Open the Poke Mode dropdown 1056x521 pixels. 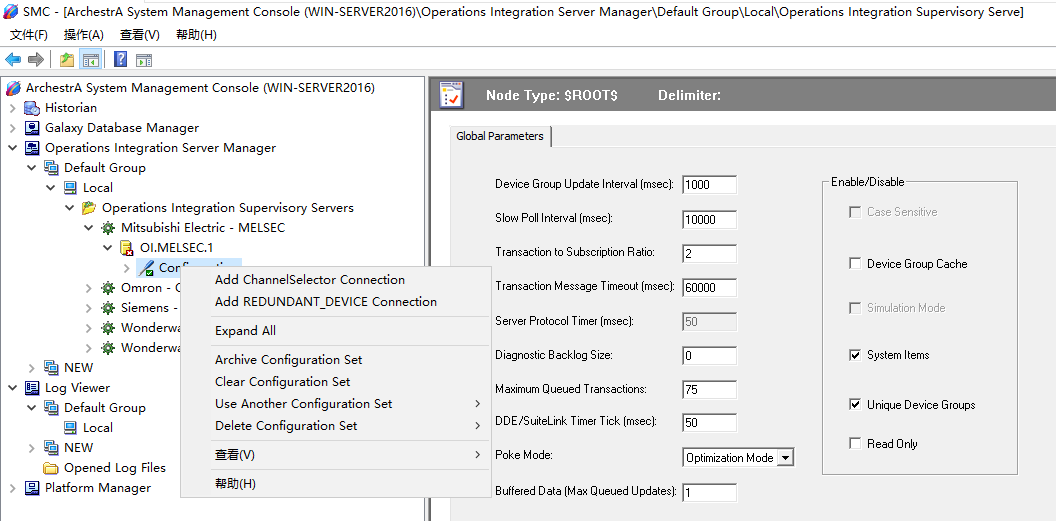pos(785,458)
